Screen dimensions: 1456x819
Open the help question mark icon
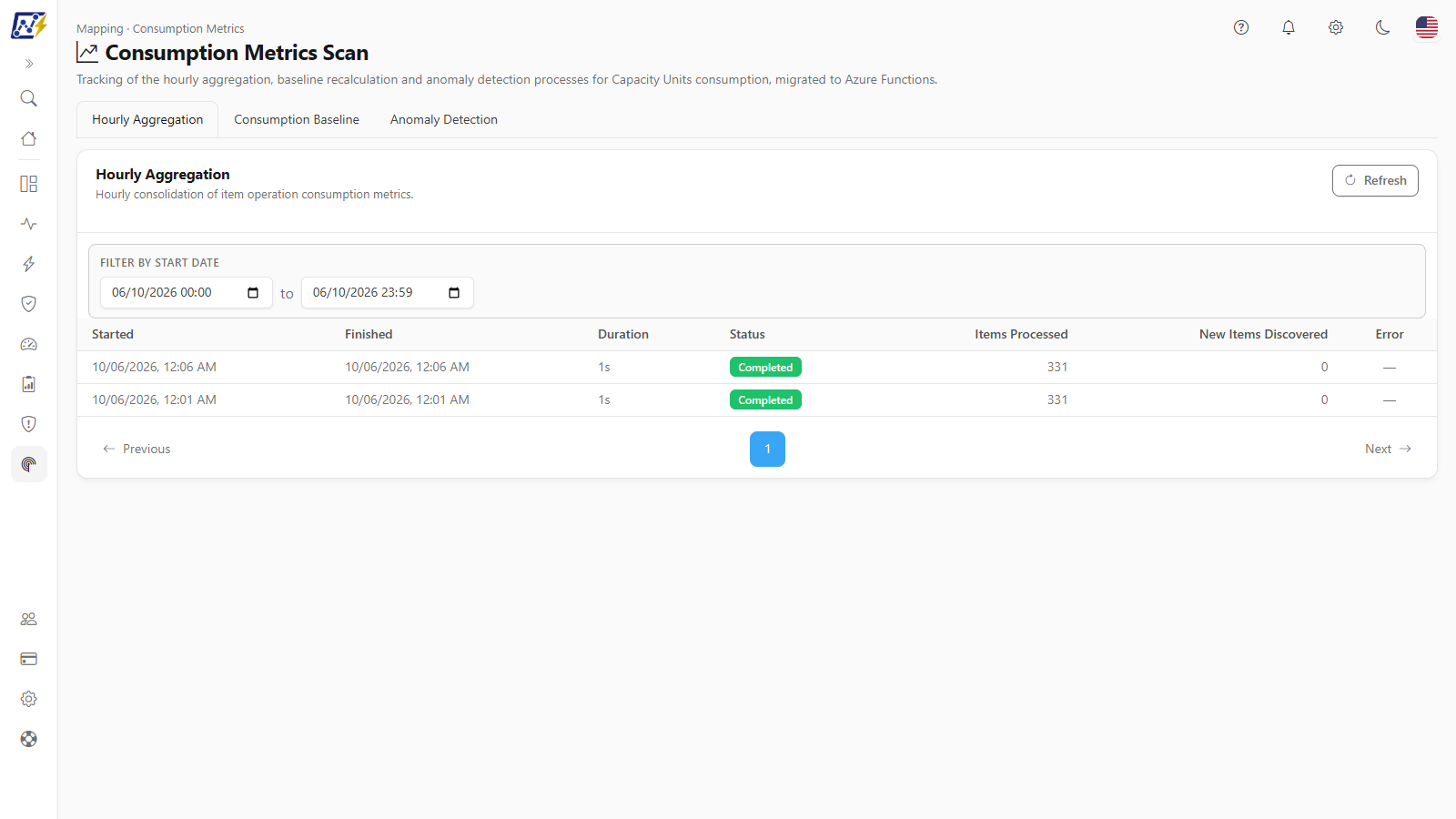point(1241,27)
